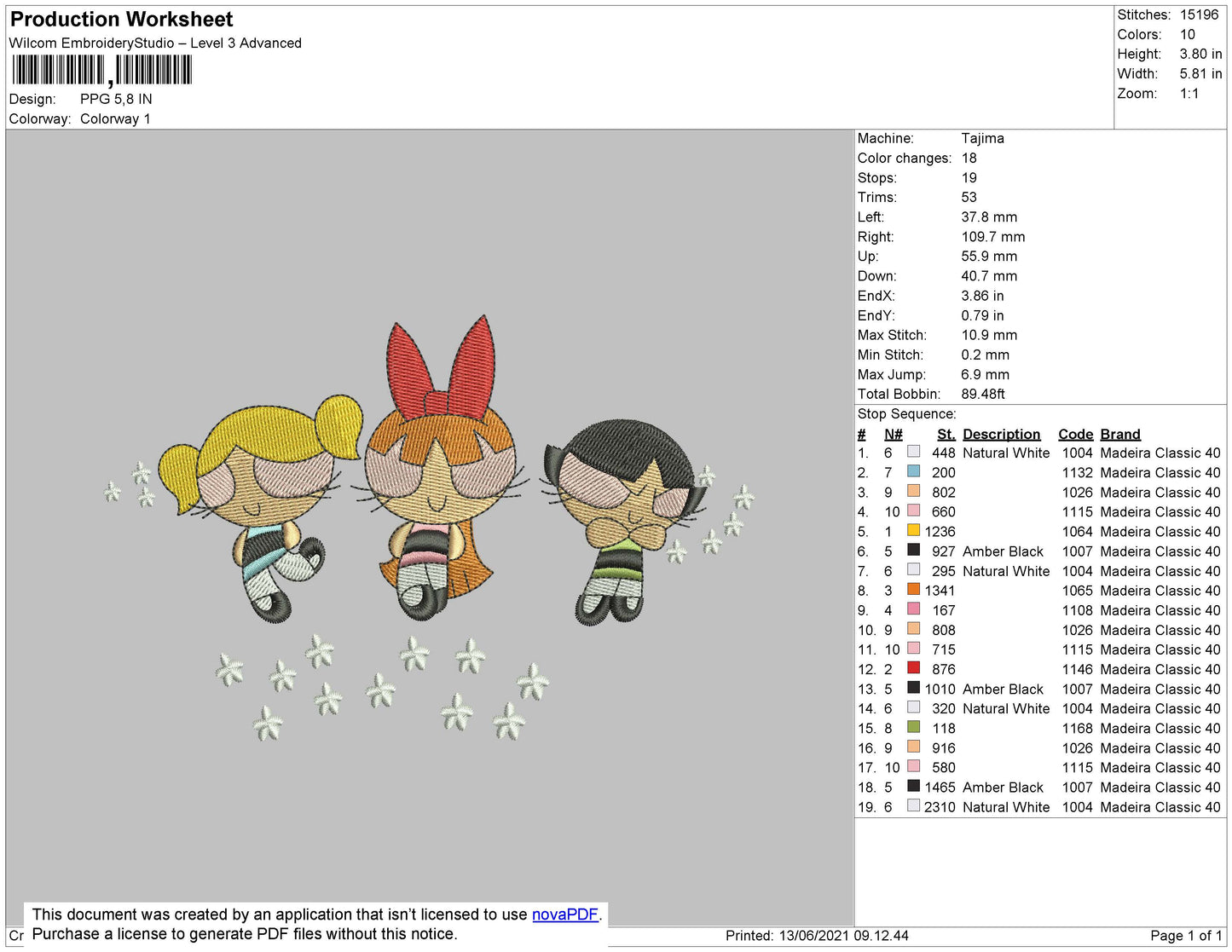1232x952 pixels.
Task: Click the Width value 5.81 in
Action: tap(1200, 73)
